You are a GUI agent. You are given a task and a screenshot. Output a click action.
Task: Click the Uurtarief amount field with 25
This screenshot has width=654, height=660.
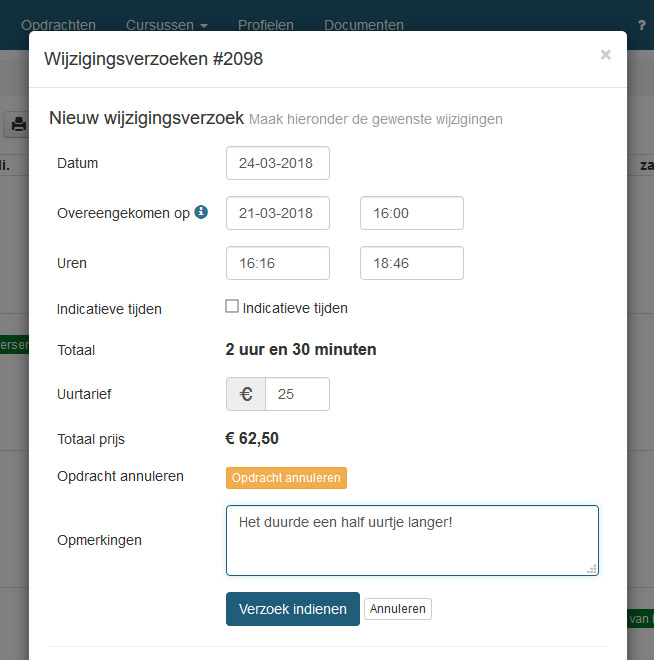(297, 394)
